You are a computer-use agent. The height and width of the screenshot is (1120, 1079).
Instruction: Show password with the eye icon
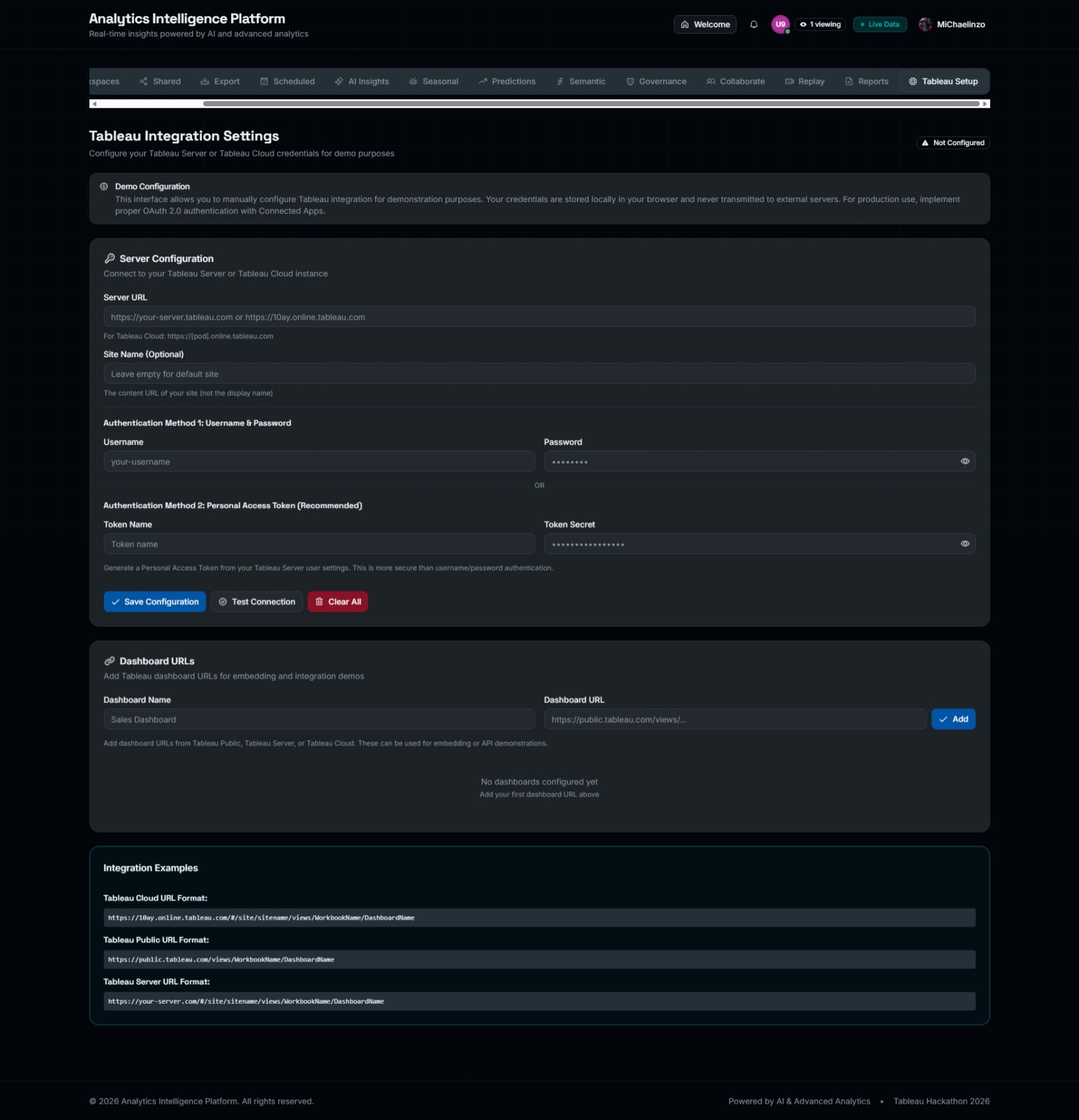tap(965, 461)
